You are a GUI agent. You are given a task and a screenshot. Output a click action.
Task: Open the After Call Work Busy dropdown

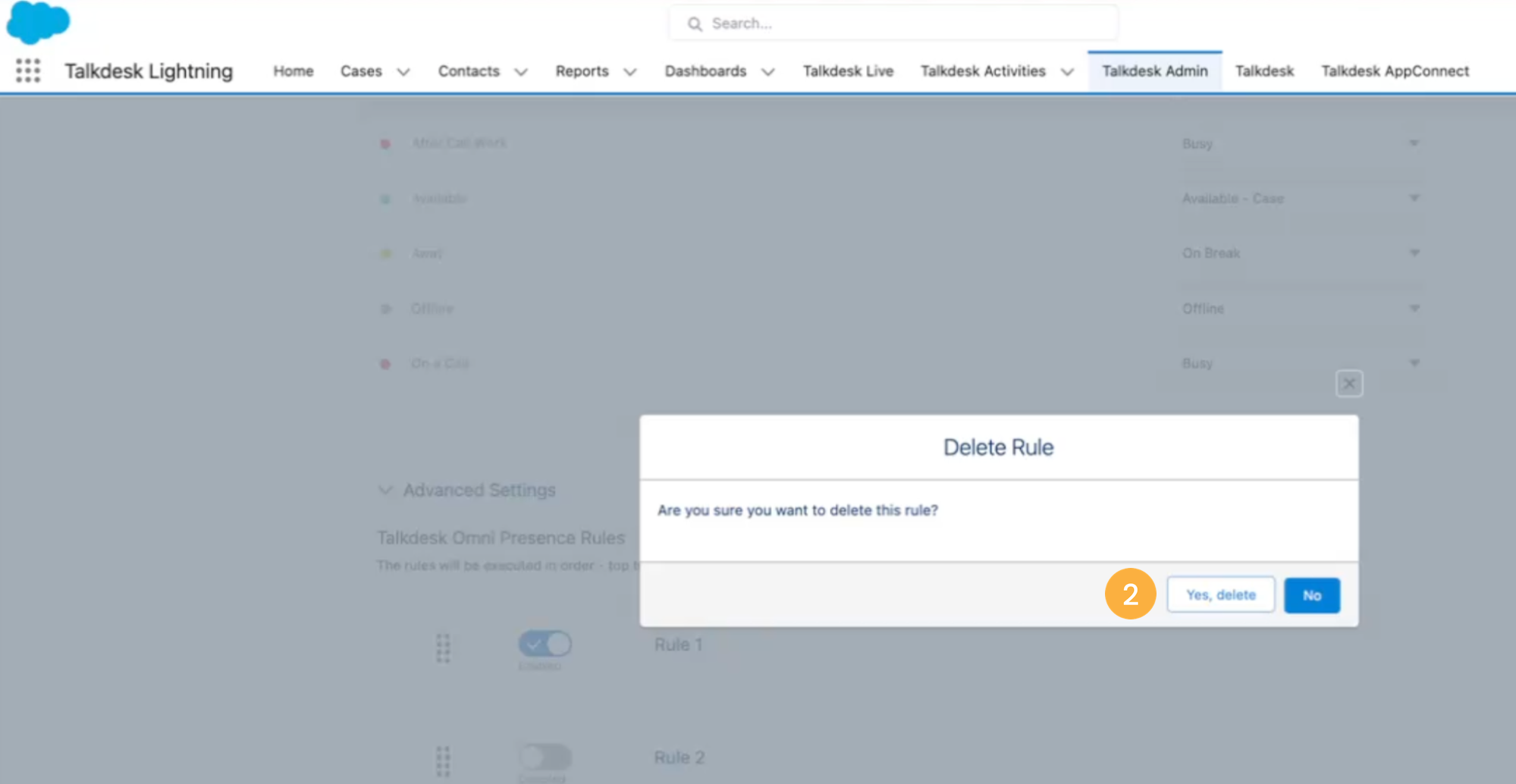point(1300,143)
